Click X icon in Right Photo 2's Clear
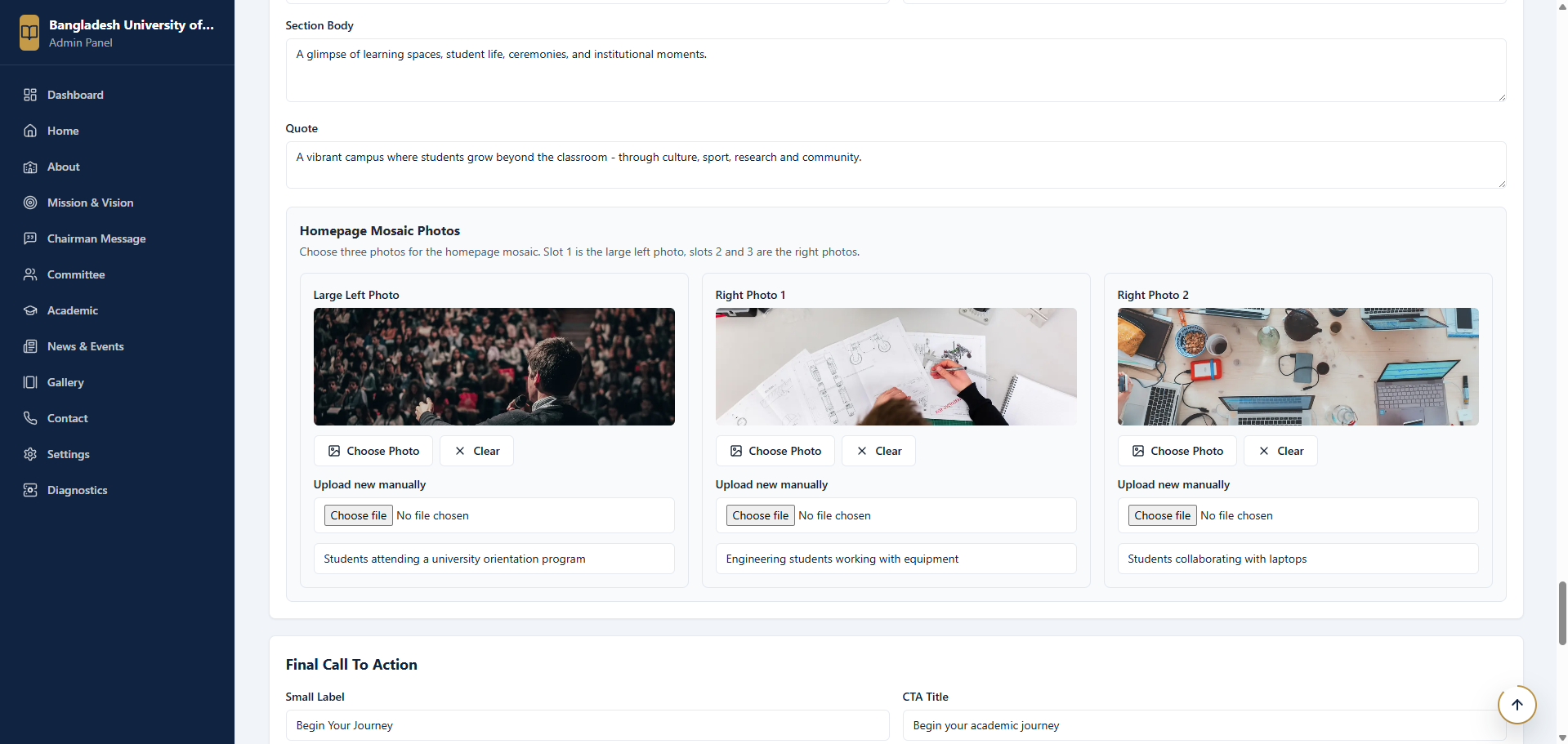 click(1264, 451)
